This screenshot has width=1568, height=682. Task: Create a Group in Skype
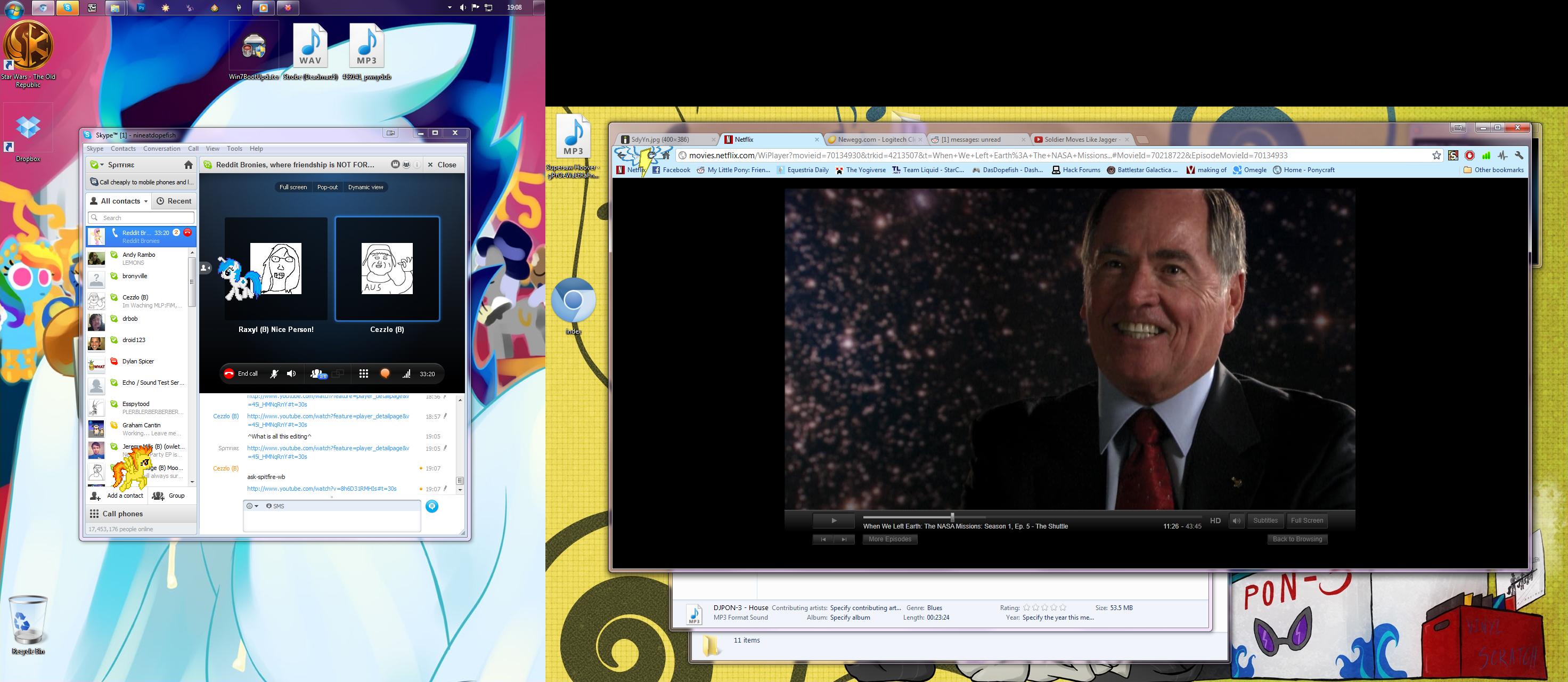coord(169,496)
